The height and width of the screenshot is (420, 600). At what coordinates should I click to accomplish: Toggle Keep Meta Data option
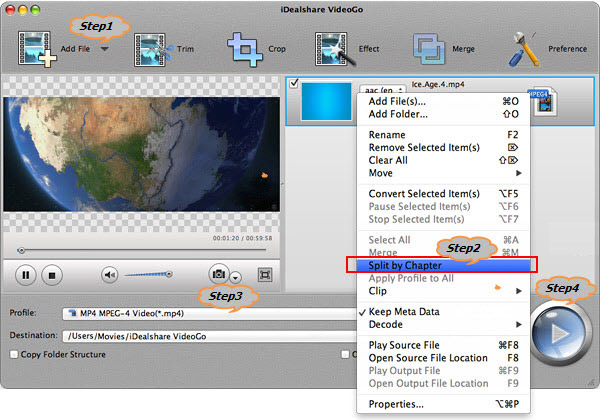coord(443,311)
